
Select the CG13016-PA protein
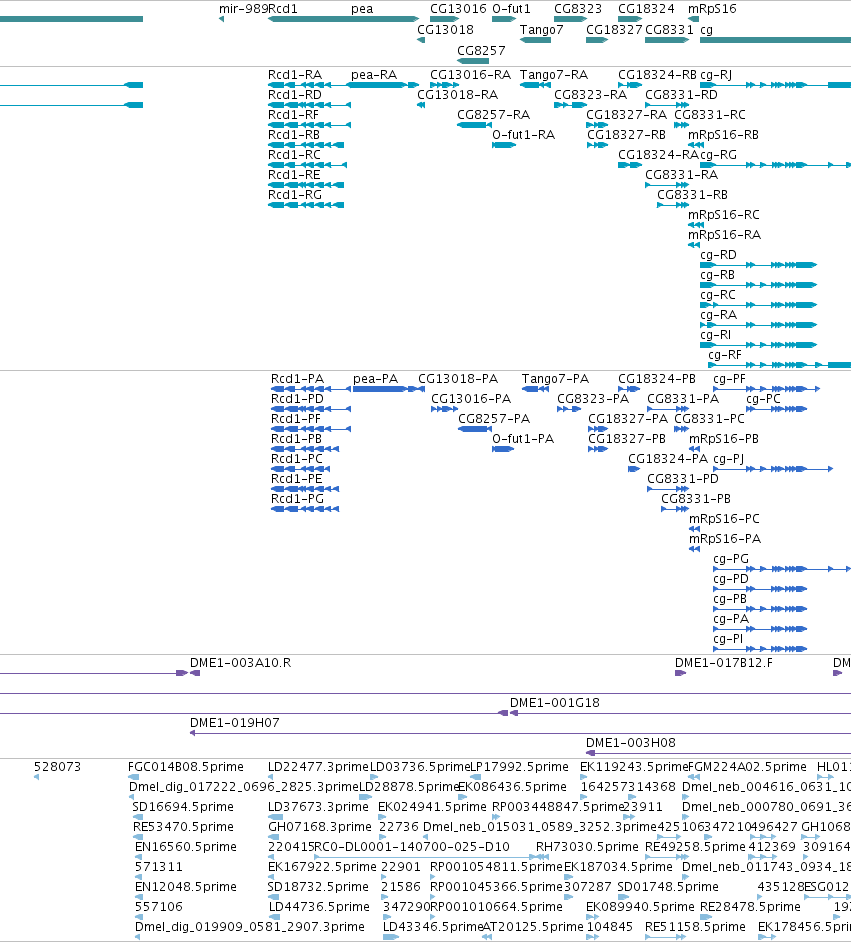tap(471, 399)
